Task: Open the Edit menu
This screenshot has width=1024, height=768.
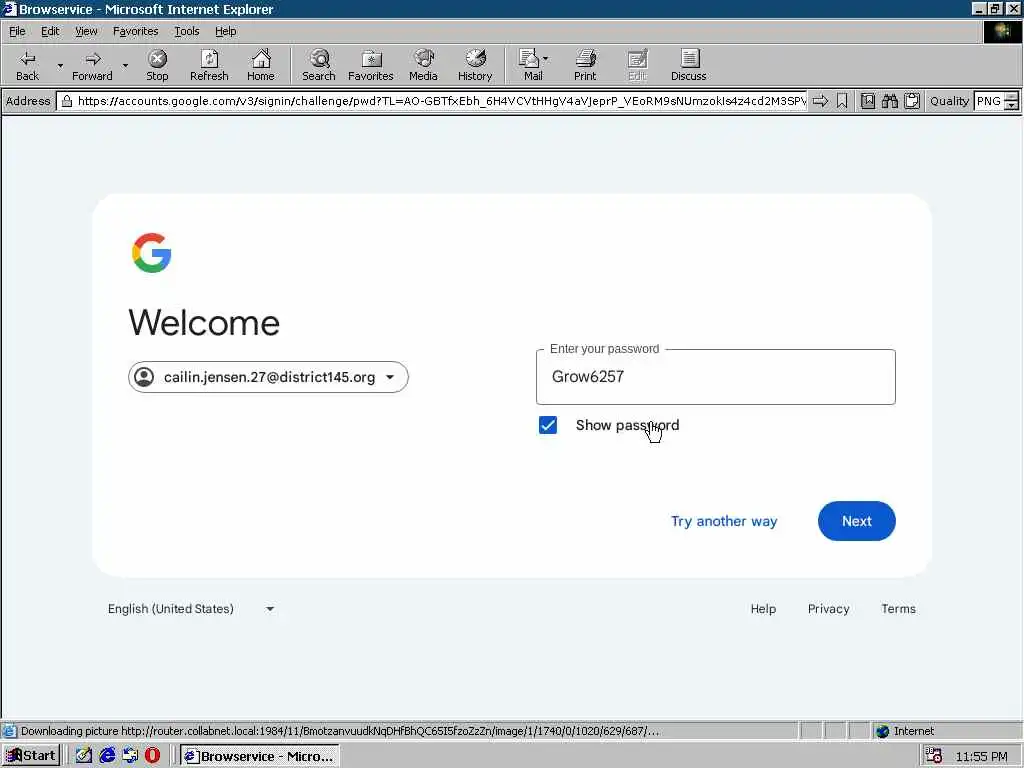Action: click(x=50, y=31)
